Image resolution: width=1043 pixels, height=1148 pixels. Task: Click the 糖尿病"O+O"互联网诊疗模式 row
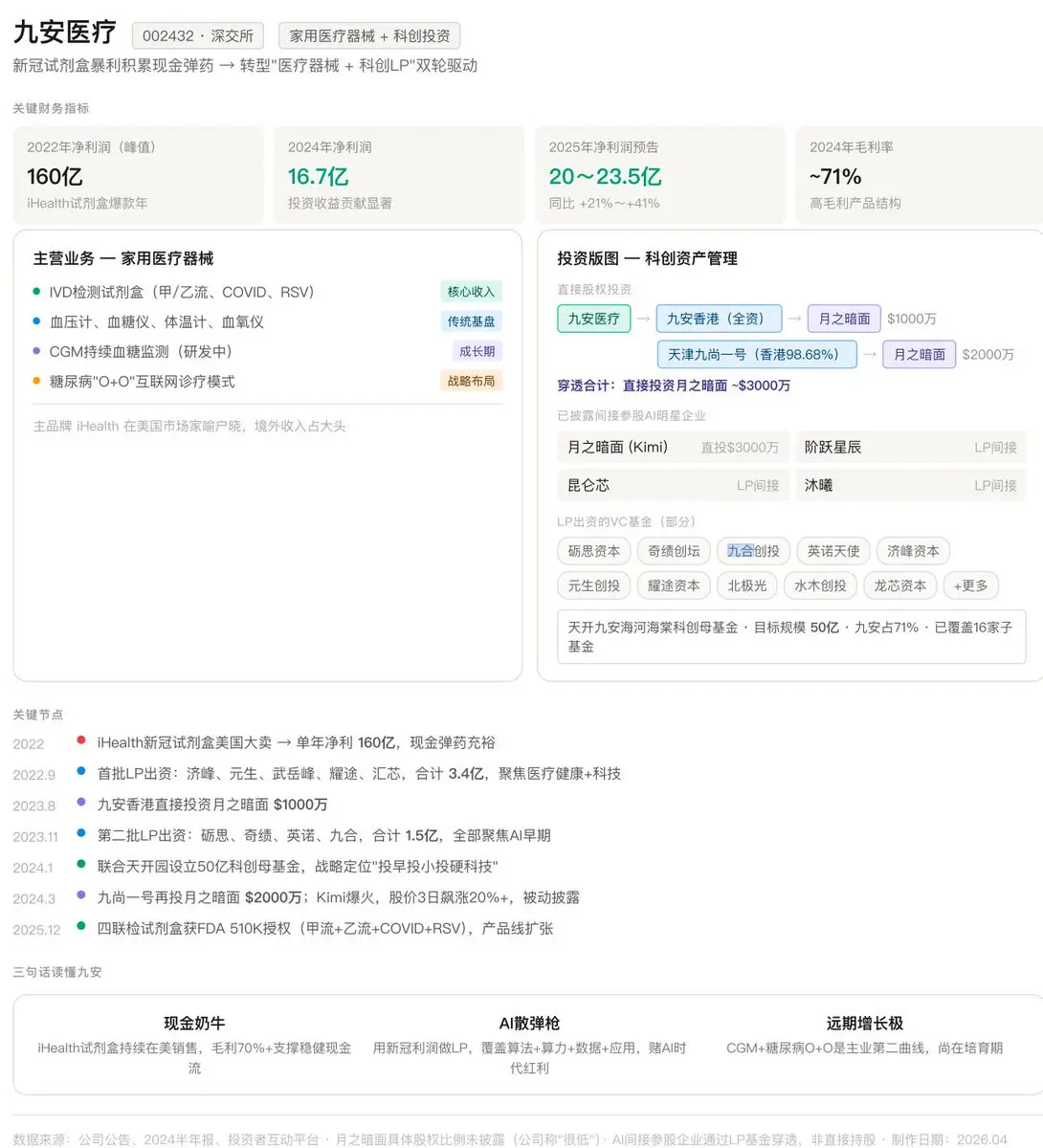click(268, 381)
